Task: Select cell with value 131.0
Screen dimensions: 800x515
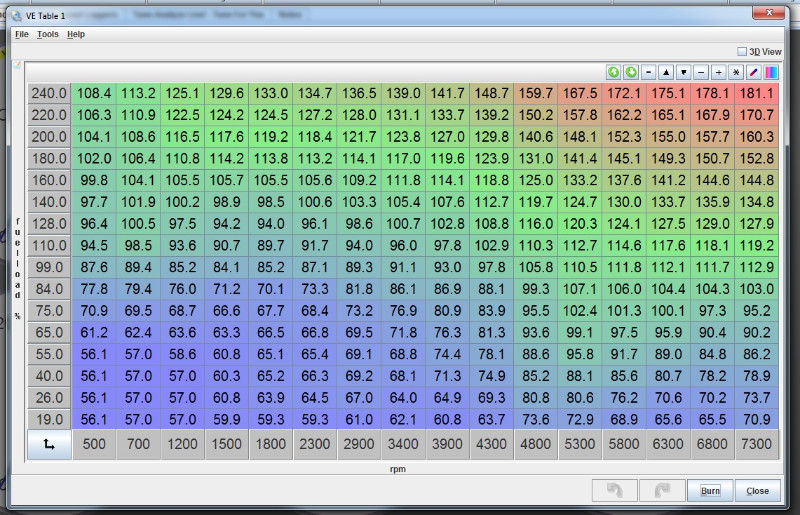Action: tap(536, 158)
